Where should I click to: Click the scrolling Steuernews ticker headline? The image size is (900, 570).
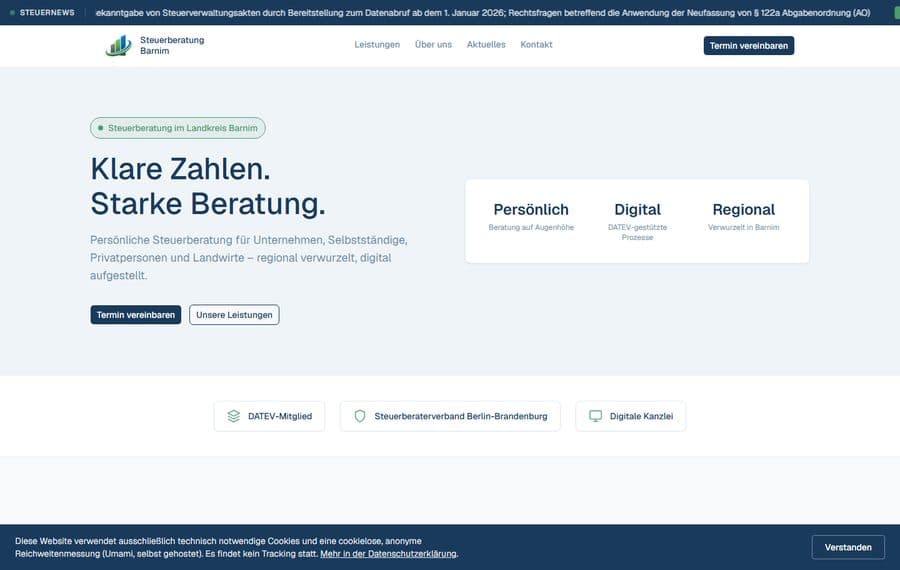(483, 13)
